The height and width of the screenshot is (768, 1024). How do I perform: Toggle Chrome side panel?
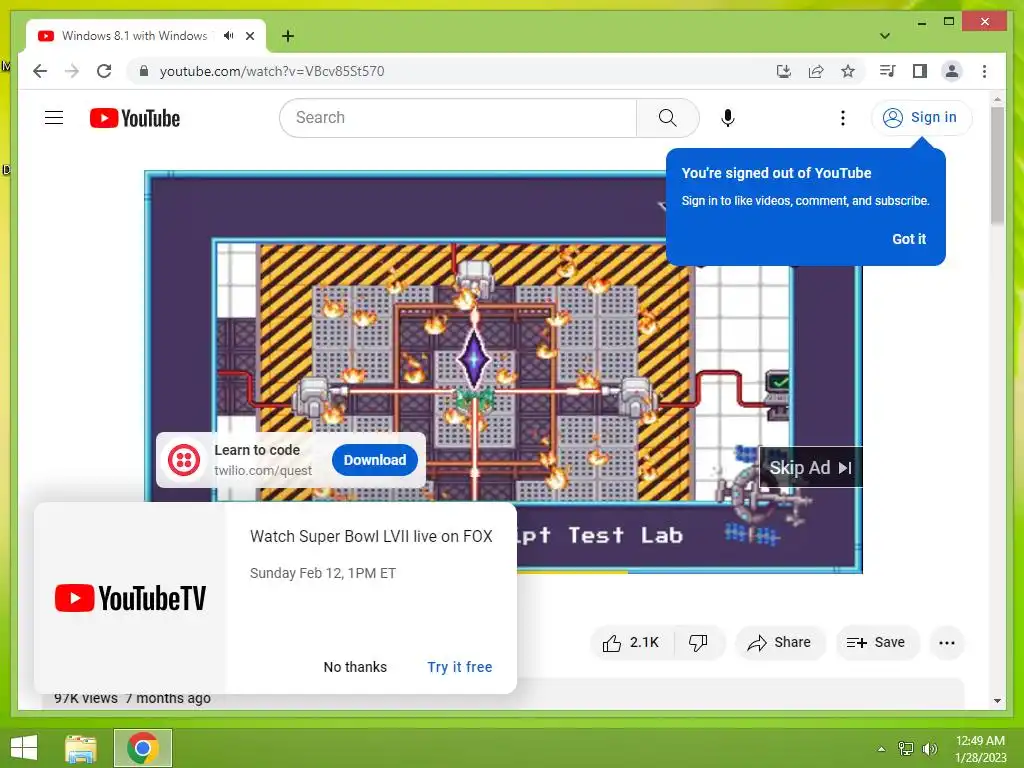920,71
